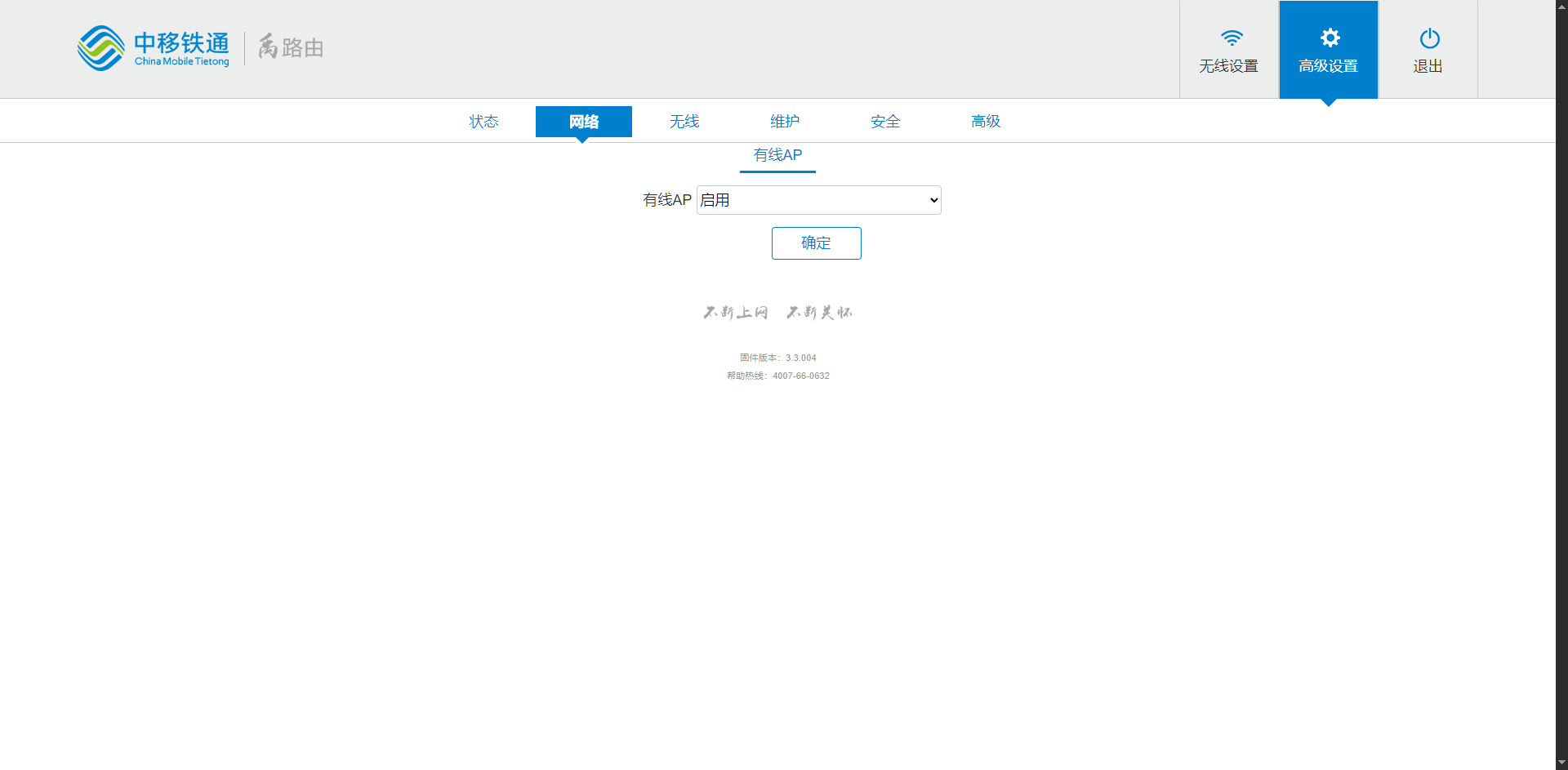Viewport: 1568px width, 770px height.
Task: Switch to the 高级 tab
Action: click(x=986, y=122)
